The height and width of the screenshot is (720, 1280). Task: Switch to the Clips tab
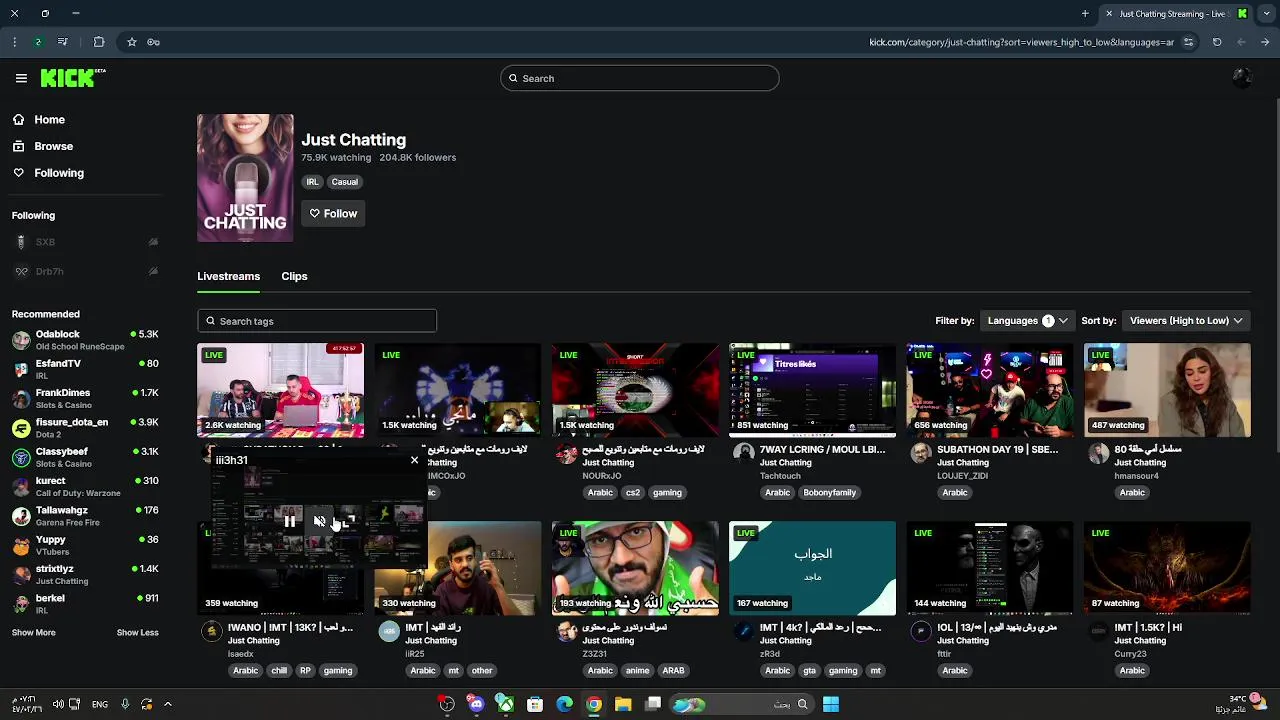tap(294, 276)
